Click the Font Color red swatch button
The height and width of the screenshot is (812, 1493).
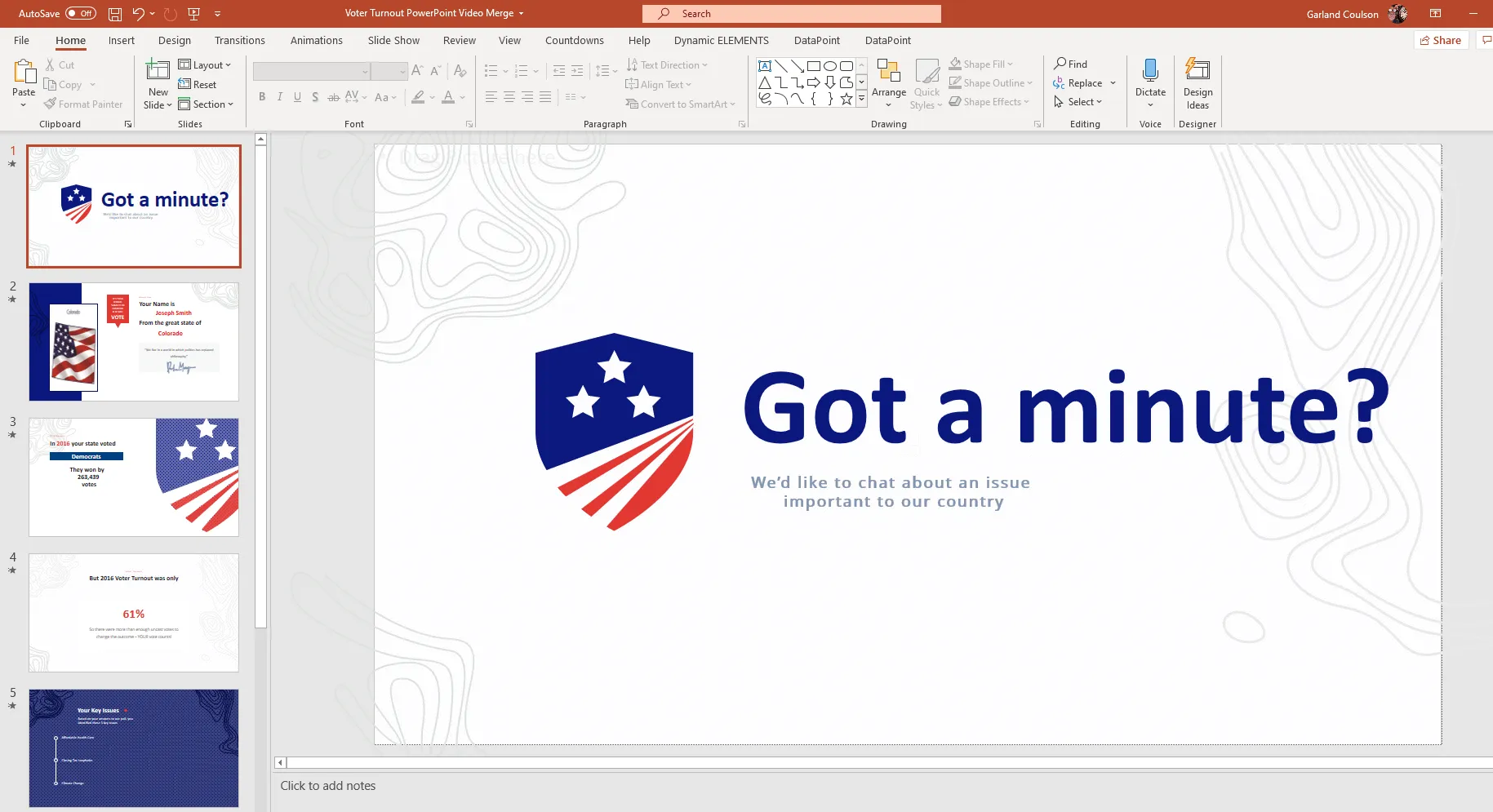pos(448,97)
